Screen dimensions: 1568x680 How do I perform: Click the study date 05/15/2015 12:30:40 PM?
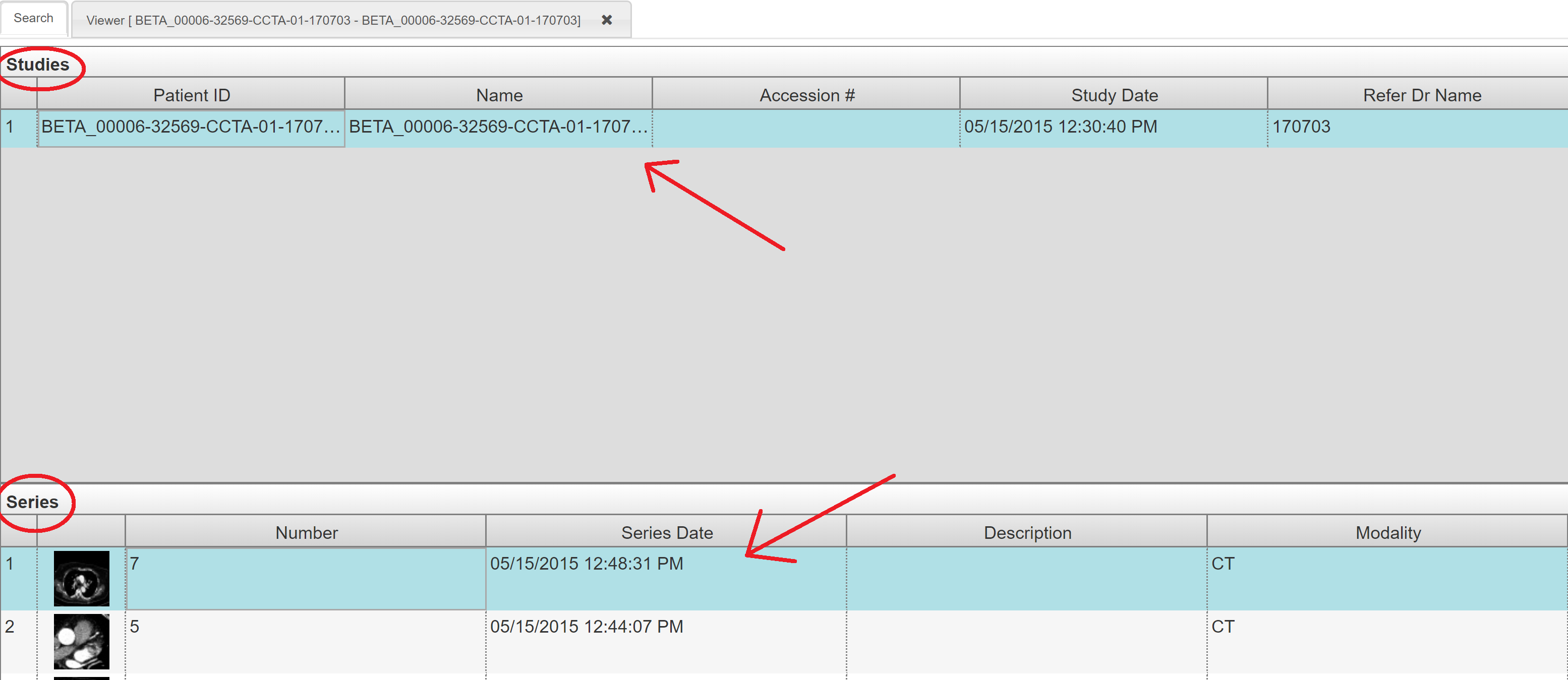pos(1060,127)
